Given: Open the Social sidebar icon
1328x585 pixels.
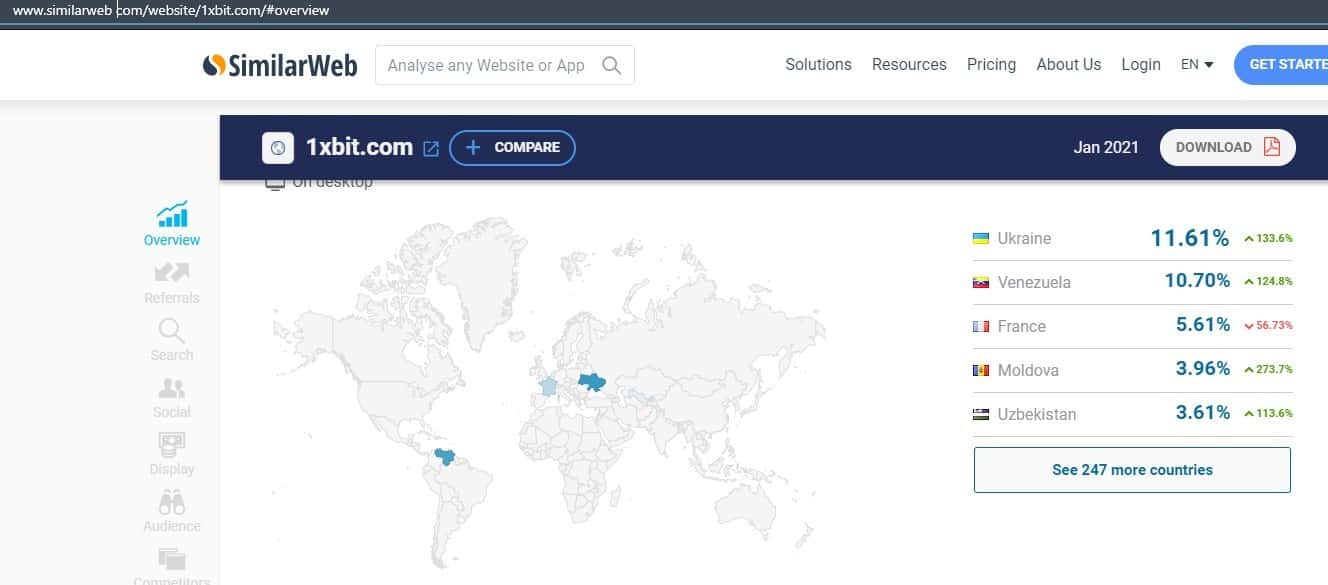Looking at the screenshot, I should coord(172,388).
